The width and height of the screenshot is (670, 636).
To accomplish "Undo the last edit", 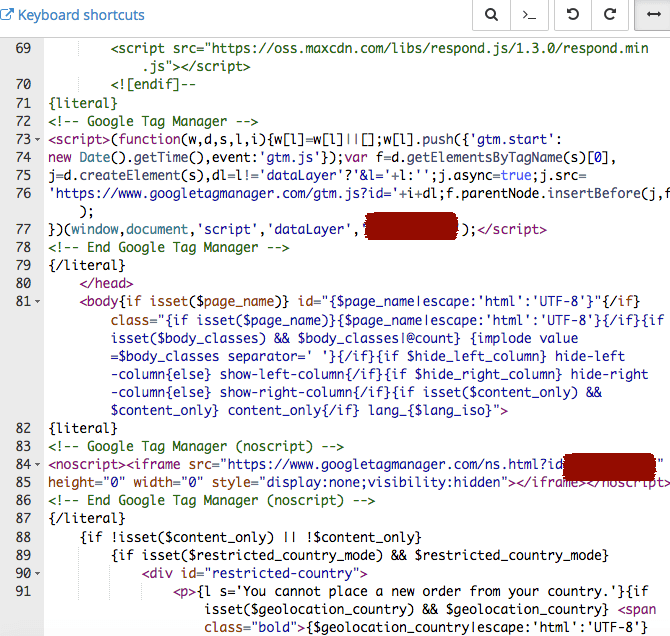I will (573, 15).
